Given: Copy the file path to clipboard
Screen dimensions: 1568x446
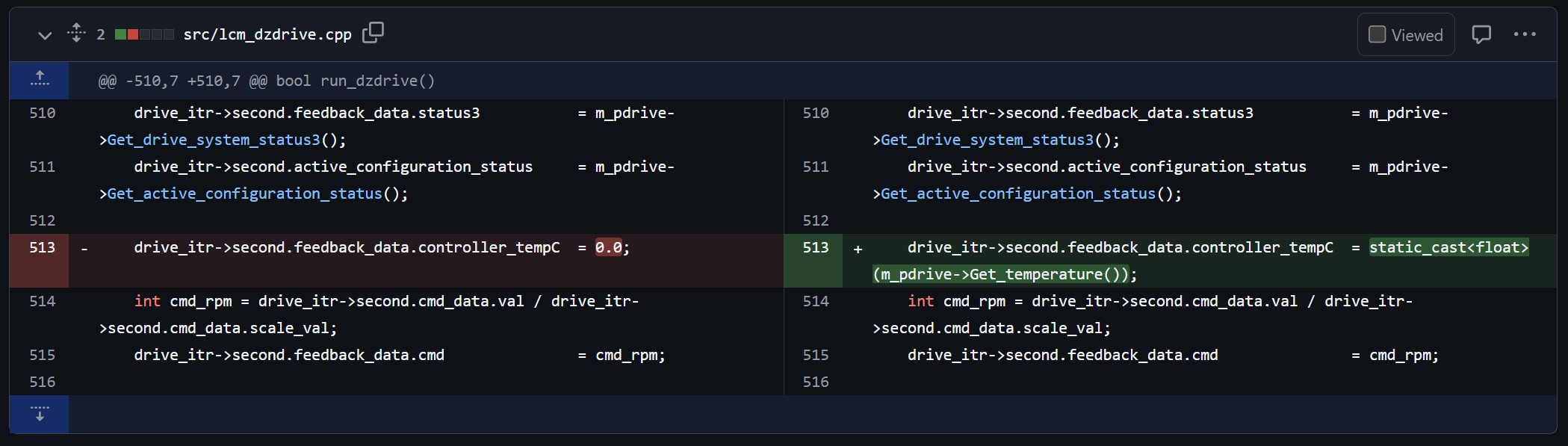Looking at the screenshot, I should [373, 34].
